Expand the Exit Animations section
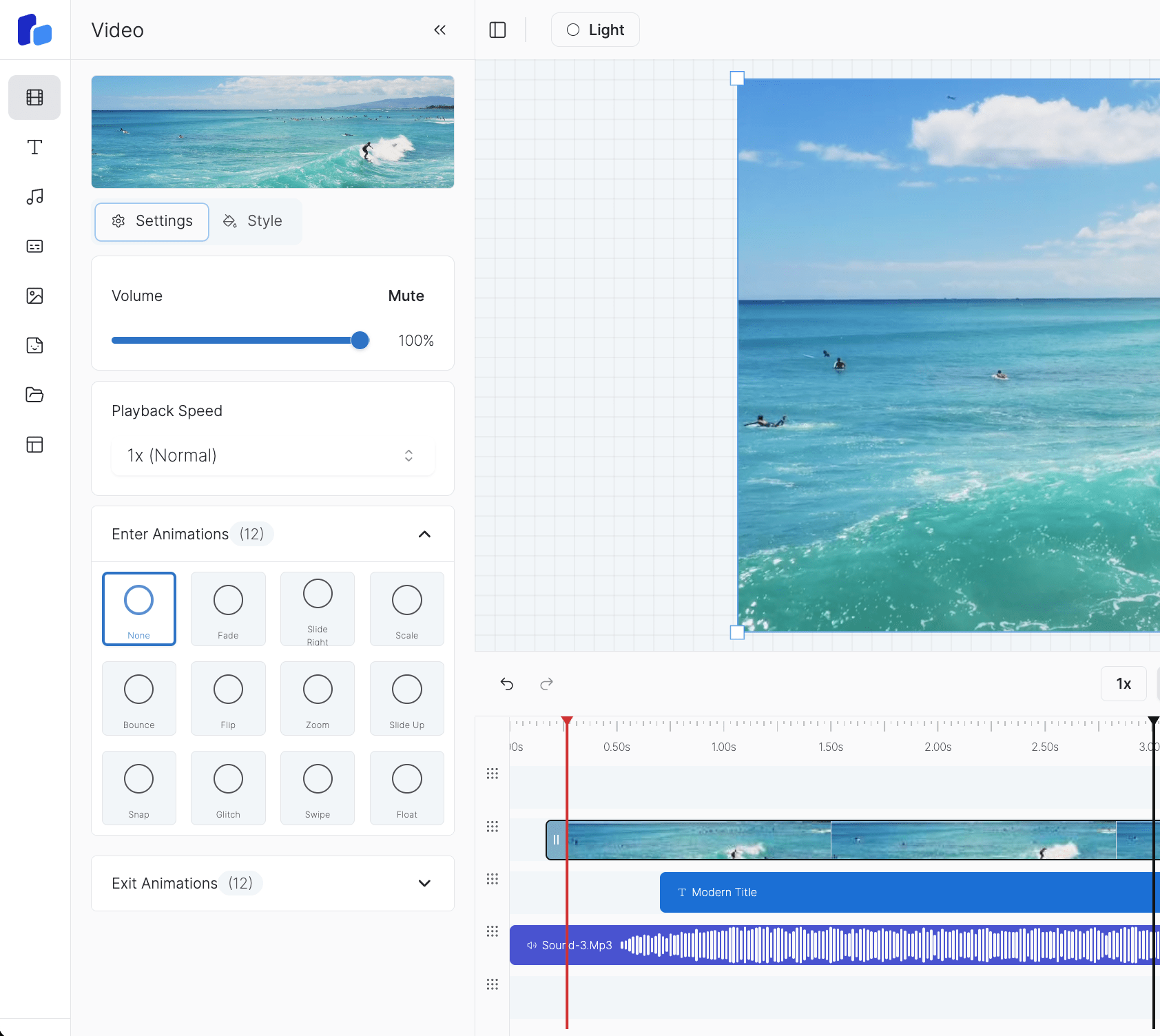This screenshot has width=1160, height=1036. (x=424, y=883)
